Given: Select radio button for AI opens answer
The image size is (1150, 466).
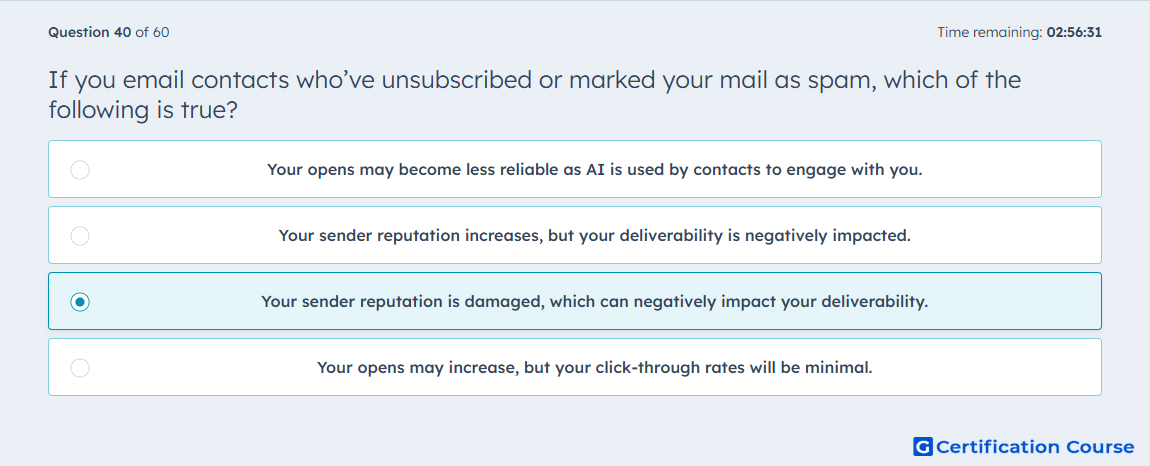Looking at the screenshot, I should pyautogui.click(x=80, y=170).
